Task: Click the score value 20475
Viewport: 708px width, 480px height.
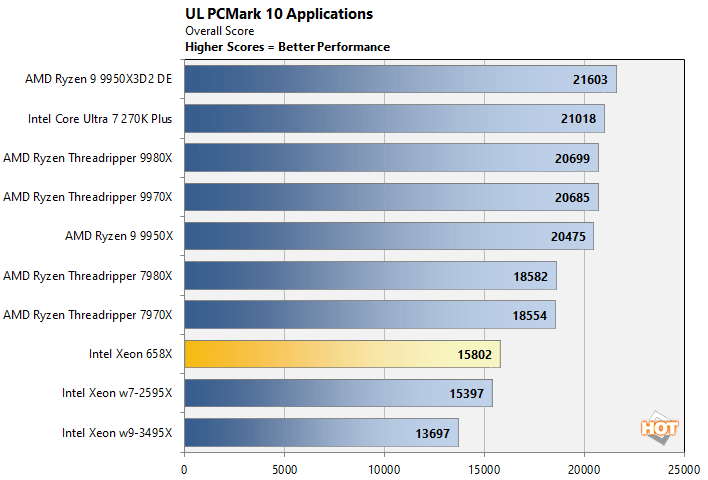Action: [x=568, y=237]
